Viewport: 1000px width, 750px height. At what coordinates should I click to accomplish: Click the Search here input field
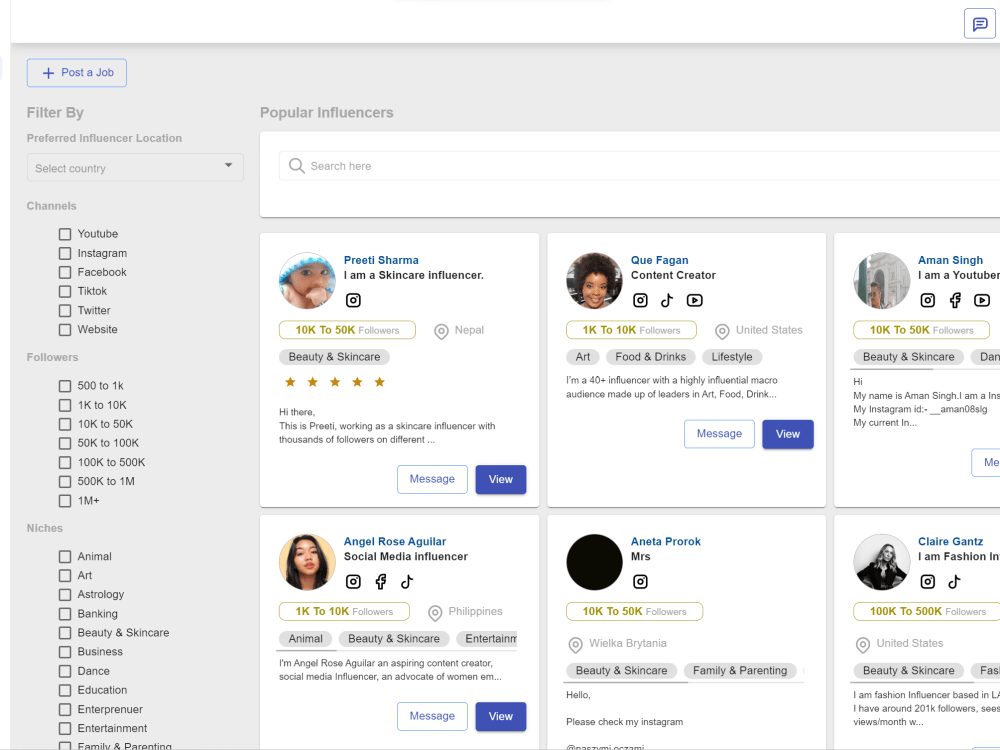click(640, 166)
